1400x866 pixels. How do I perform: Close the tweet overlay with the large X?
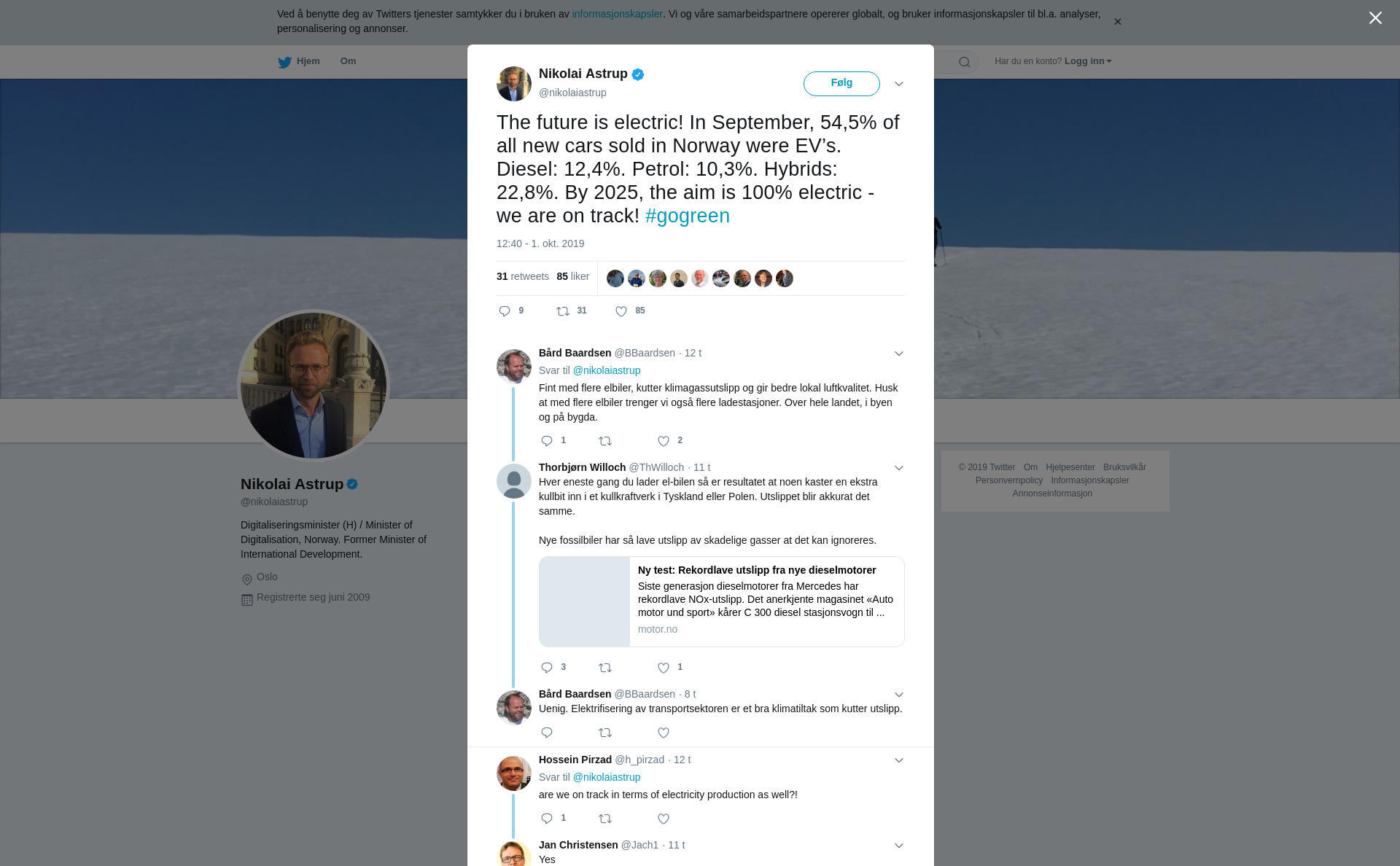pos(1375,18)
